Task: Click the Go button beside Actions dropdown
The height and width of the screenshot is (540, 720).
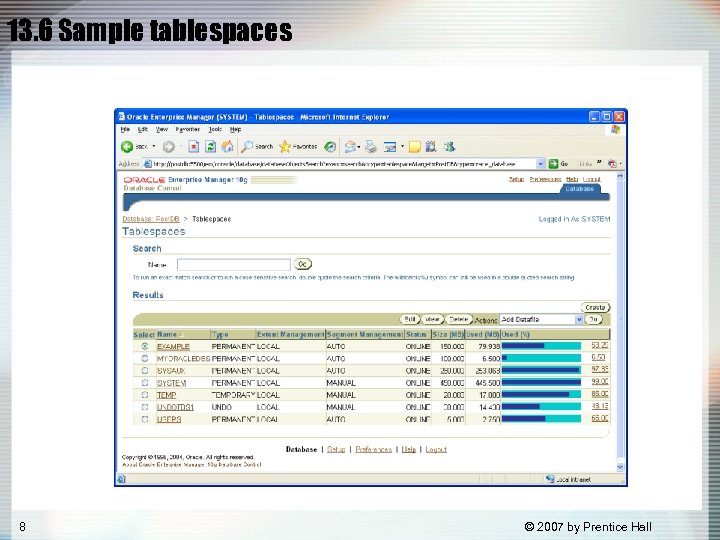Action: coord(593,319)
